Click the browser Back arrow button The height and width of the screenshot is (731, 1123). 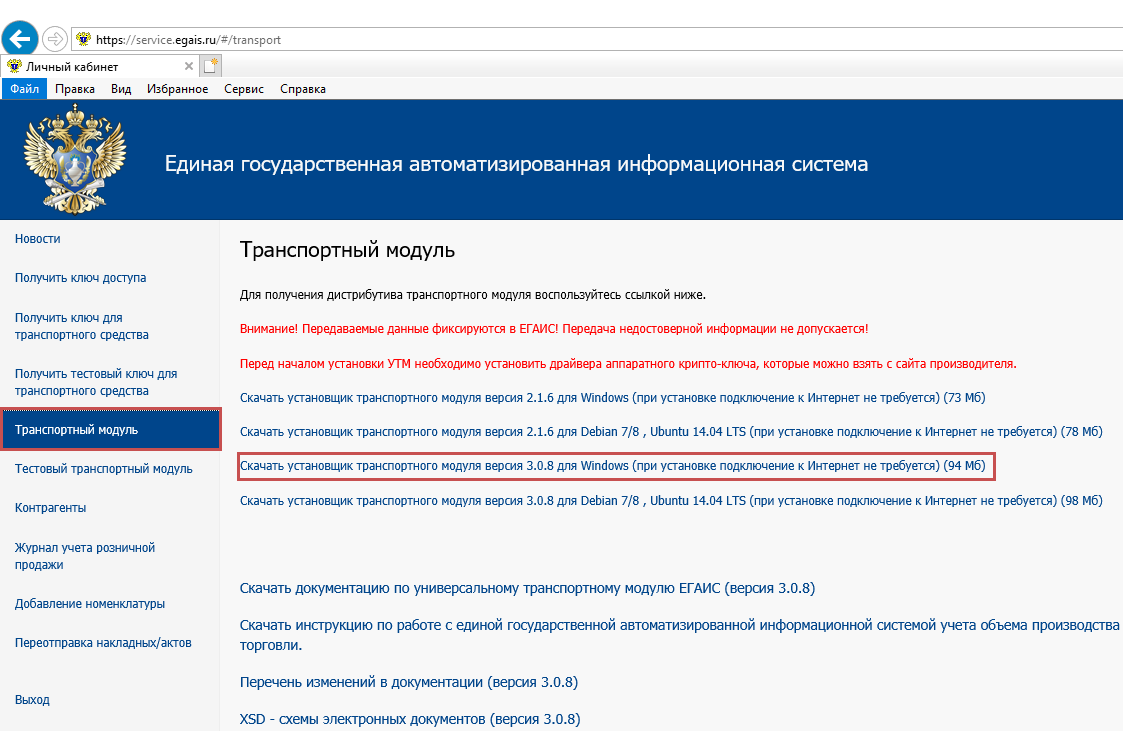pos(20,38)
